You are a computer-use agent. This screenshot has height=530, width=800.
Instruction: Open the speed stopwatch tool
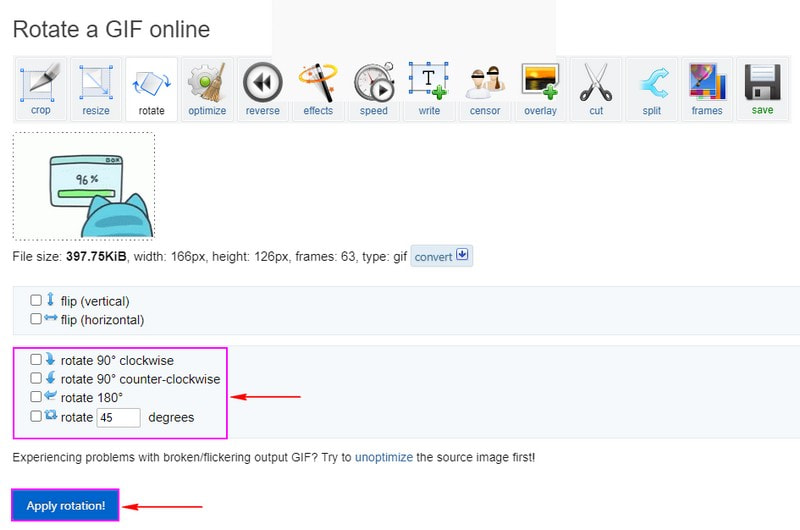point(374,88)
